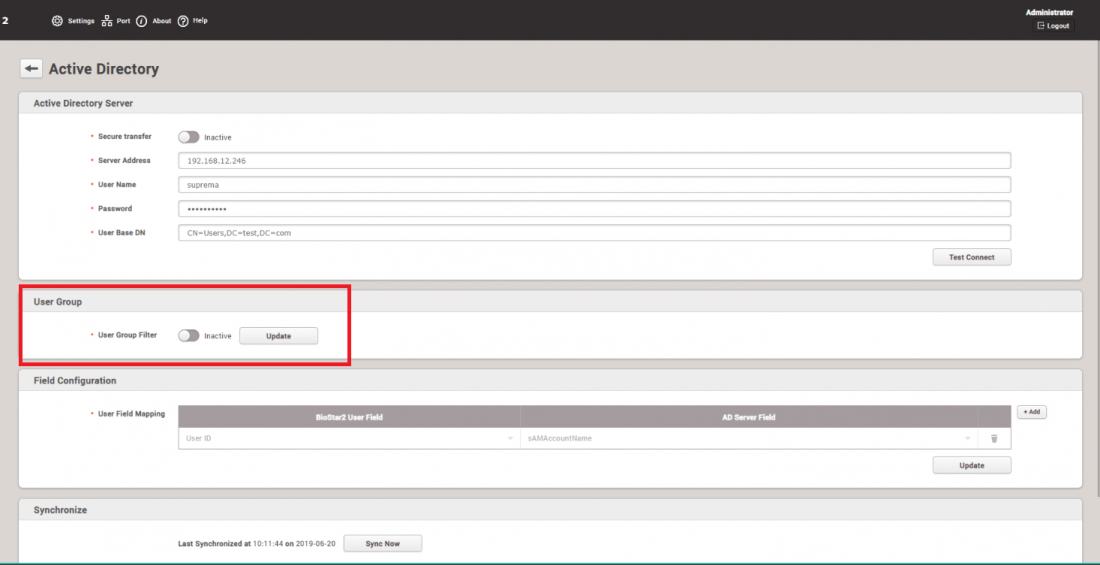Open the Settings menu
Viewport: 1100px width, 565px height.
click(x=81, y=21)
